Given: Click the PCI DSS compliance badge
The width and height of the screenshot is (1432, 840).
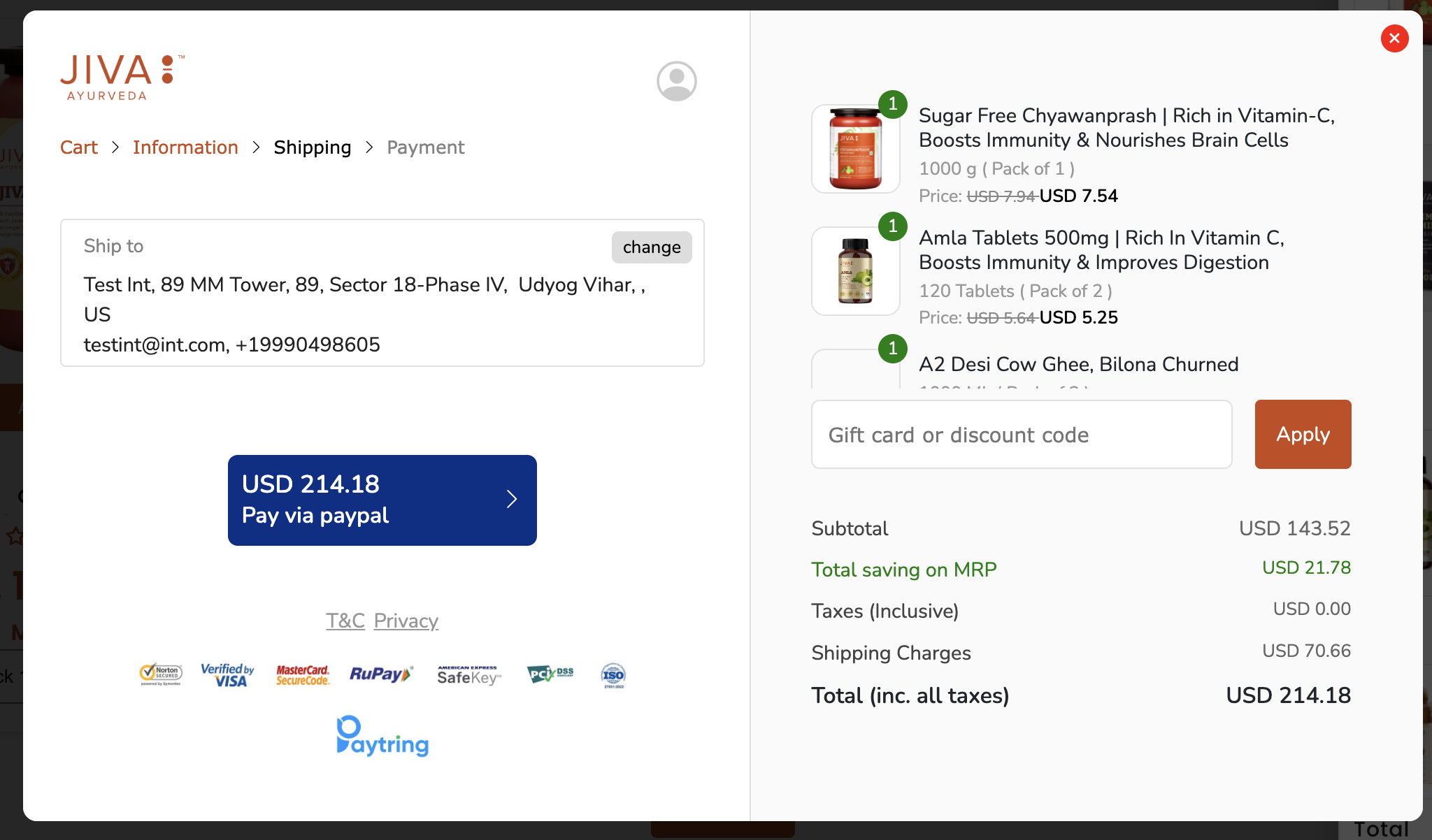Looking at the screenshot, I should click(x=550, y=674).
